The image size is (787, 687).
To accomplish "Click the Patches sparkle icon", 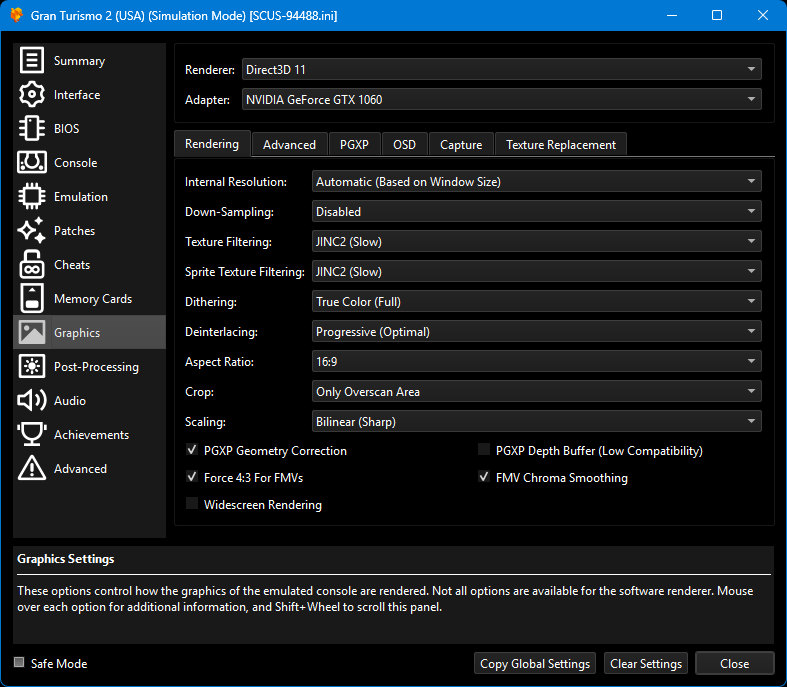I will pyautogui.click(x=32, y=231).
